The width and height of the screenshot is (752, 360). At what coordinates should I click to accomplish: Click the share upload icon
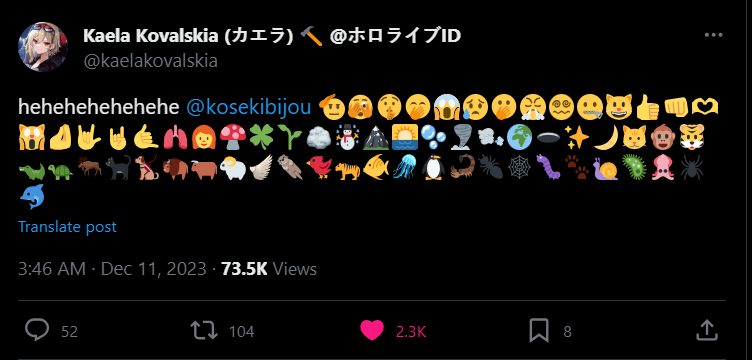pyautogui.click(x=706, y=330)
